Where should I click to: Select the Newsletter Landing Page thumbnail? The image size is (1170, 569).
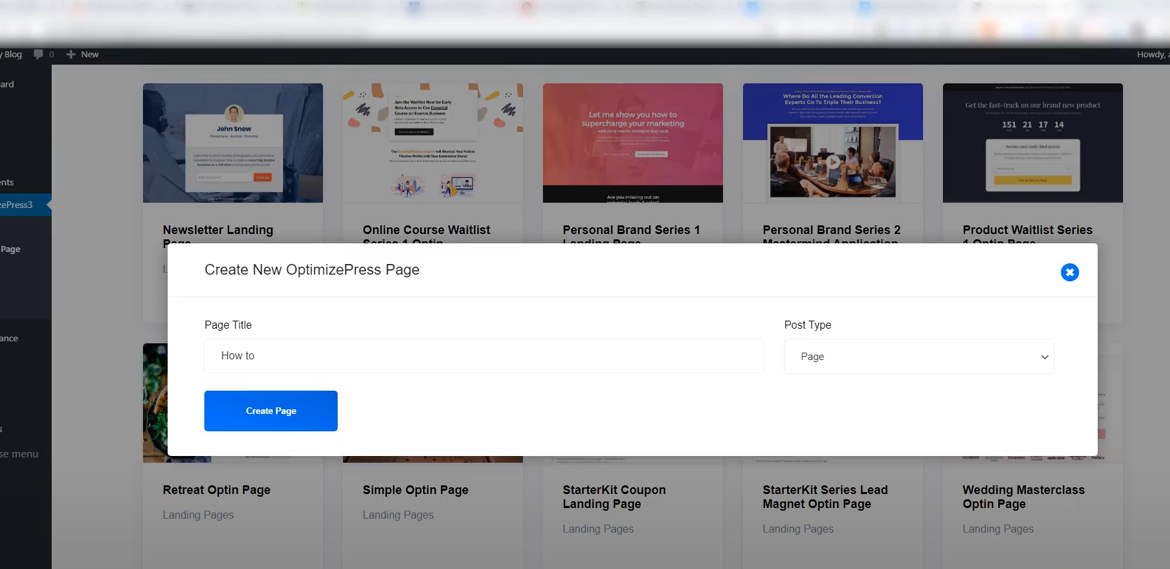233,142
